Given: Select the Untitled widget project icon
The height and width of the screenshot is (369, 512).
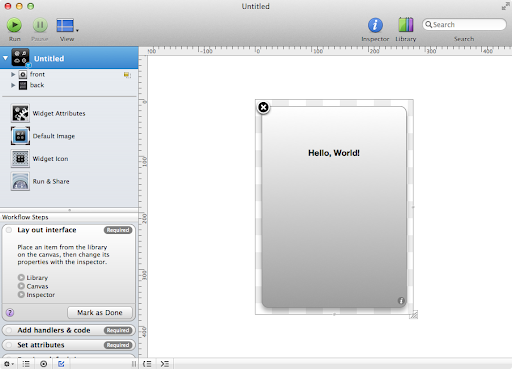Looking at the screenshot, I should 20,57.
